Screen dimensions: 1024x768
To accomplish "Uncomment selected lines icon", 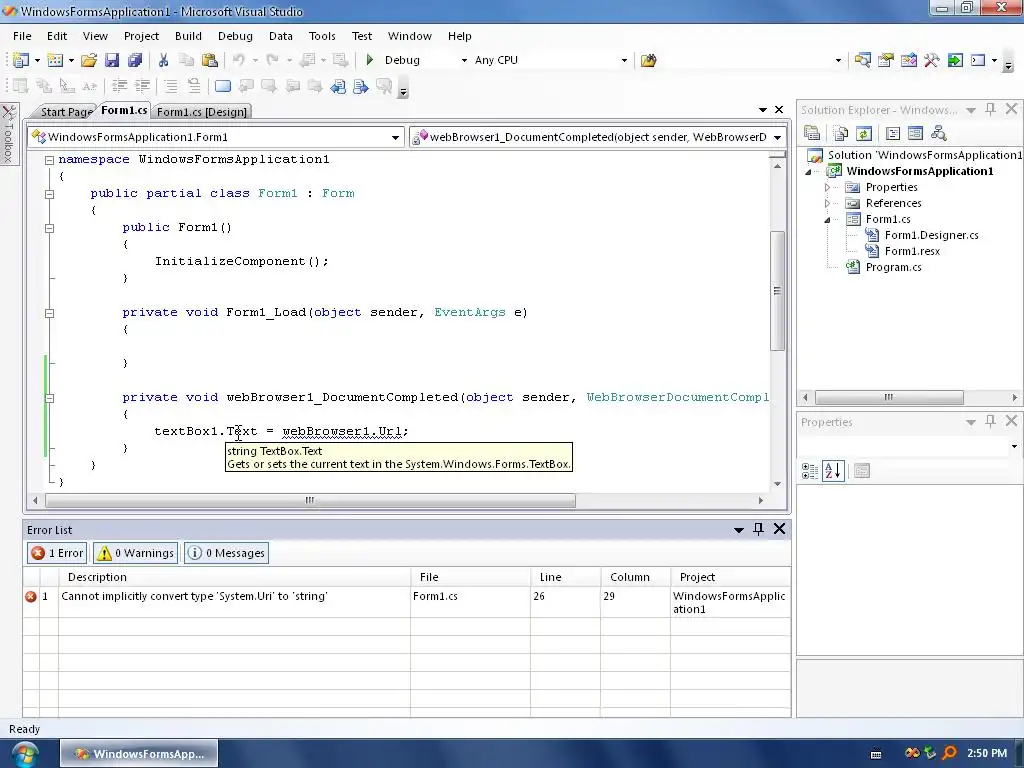I will click(x=193, y=86).
